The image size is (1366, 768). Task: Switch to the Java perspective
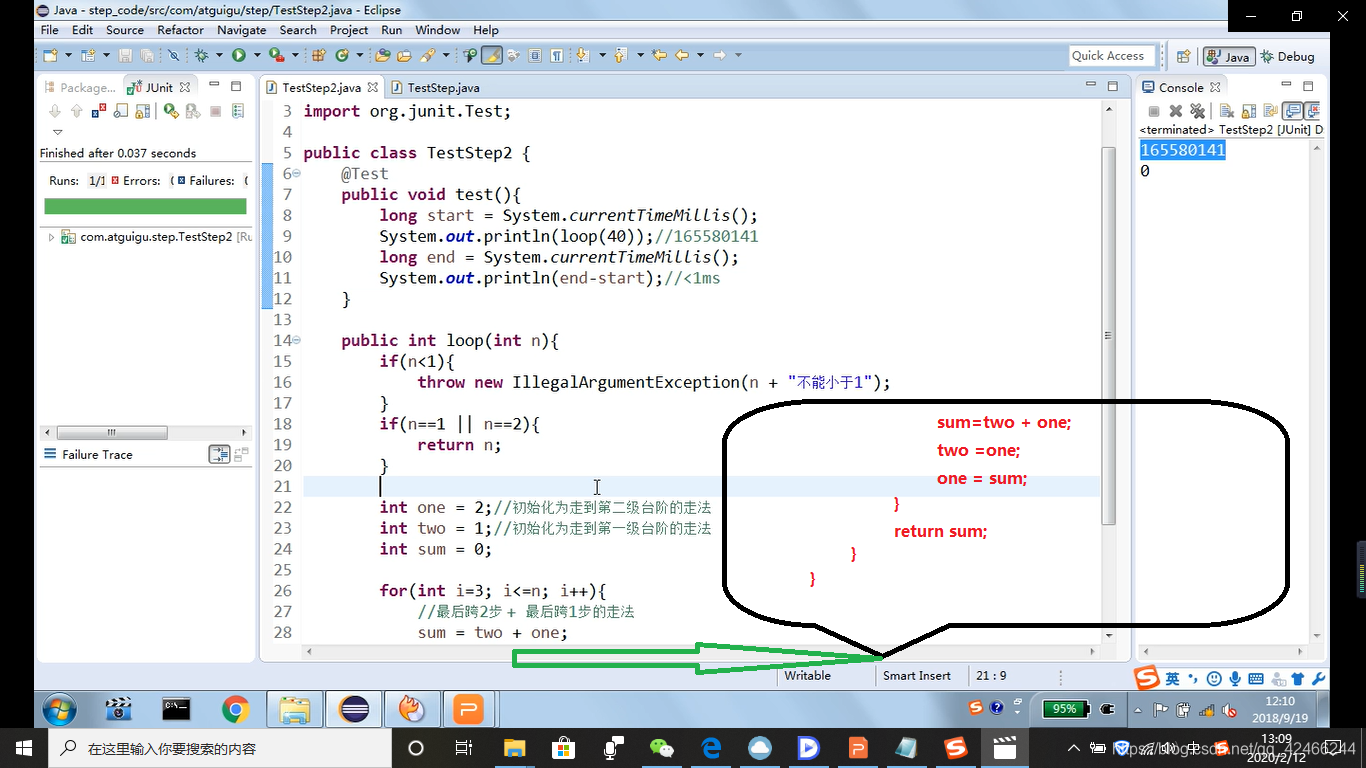(x=1228, y=56)
